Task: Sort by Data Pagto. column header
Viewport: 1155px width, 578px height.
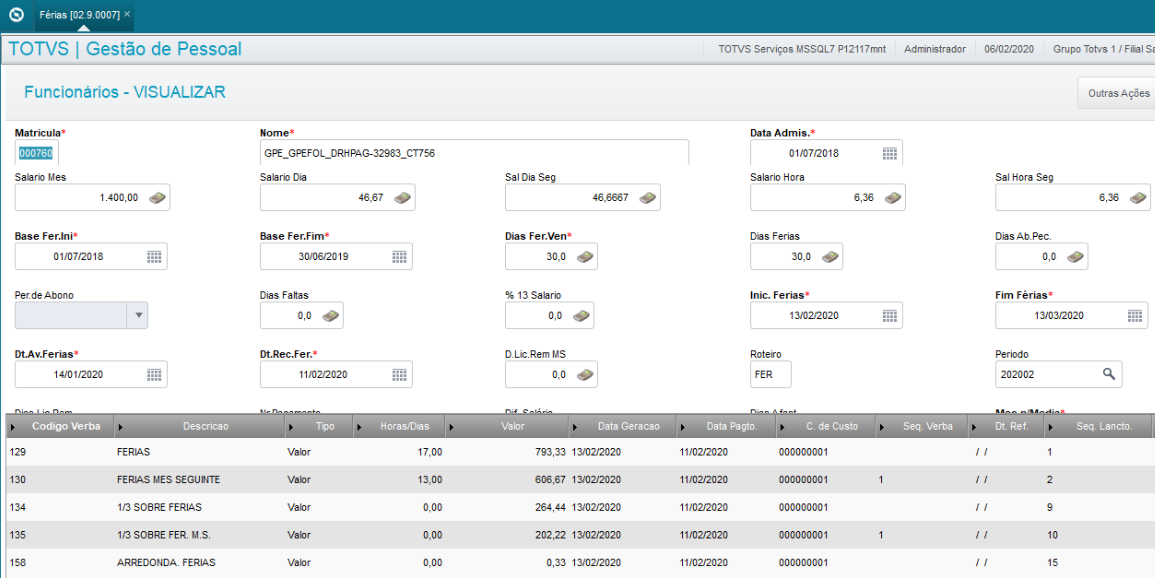Action: pos(726,426)
